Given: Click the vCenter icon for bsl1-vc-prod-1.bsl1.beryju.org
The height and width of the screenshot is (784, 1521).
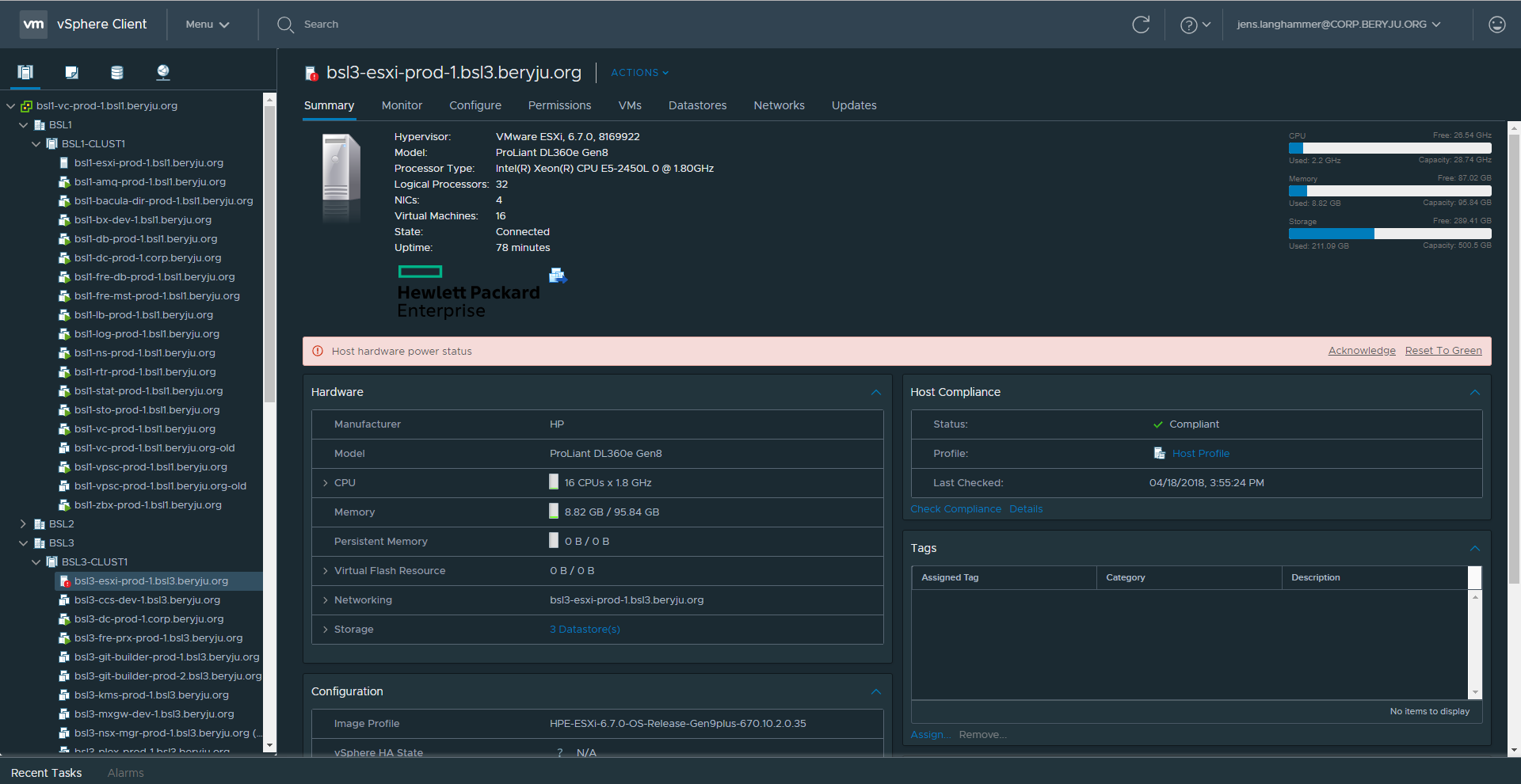Looking at the screenshot, I should click(x=26, y=106).
